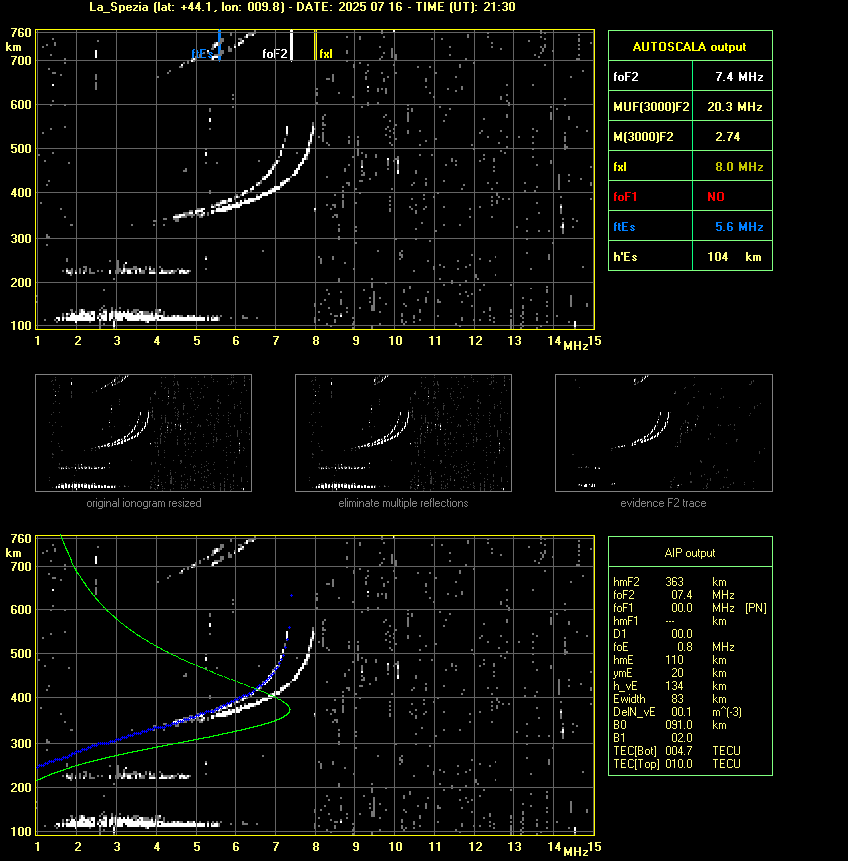Click the blue 'ftEs' label in AUTOSCALA table

[x=624, y=227]
